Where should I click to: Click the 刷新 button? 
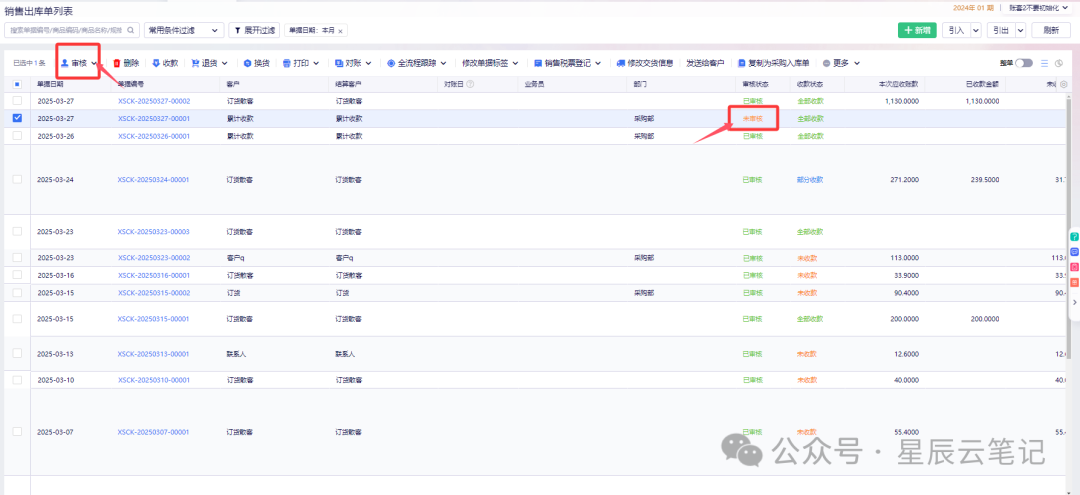point(1051,30)
